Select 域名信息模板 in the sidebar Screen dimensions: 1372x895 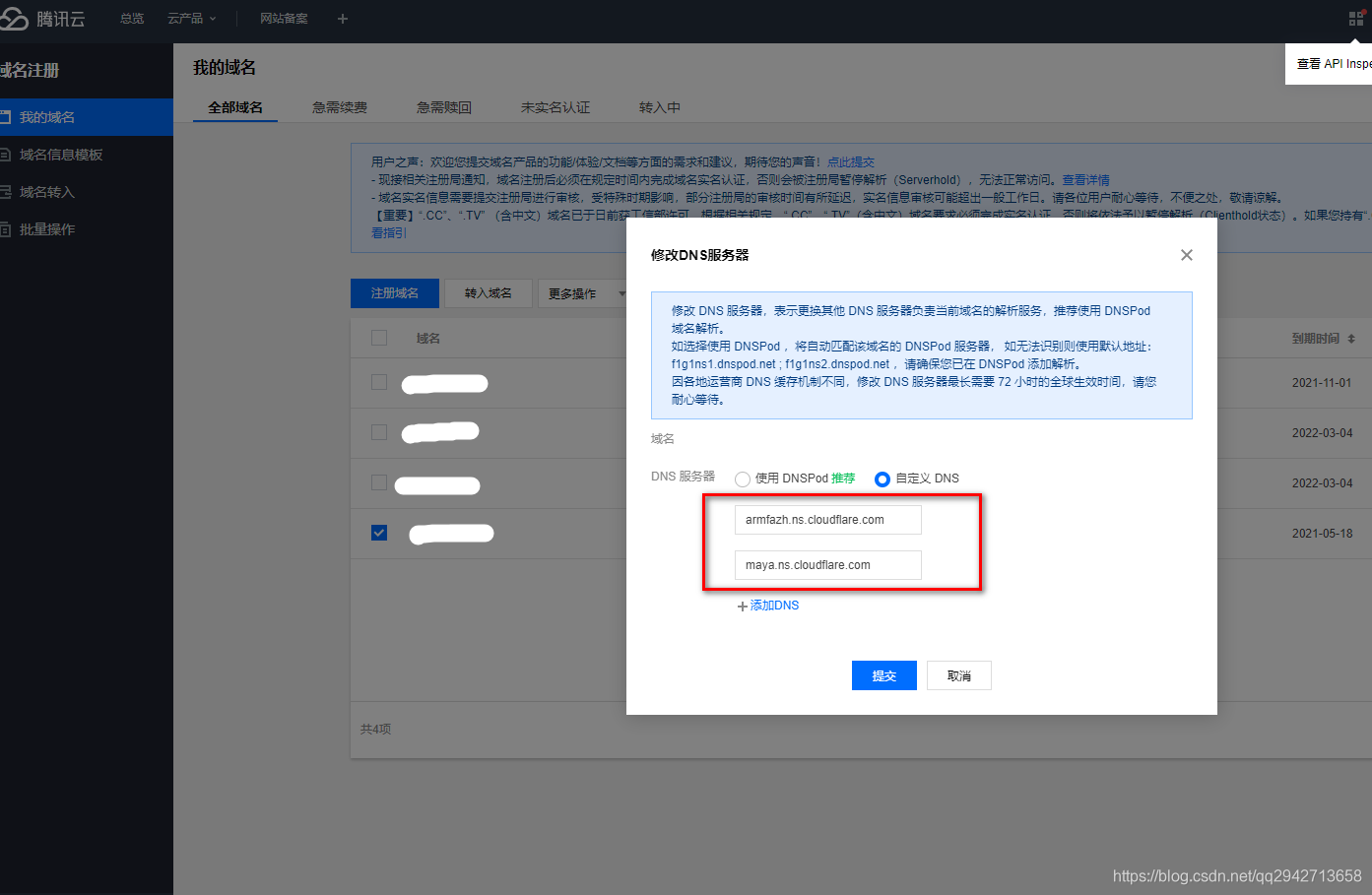tap(61, 155)
